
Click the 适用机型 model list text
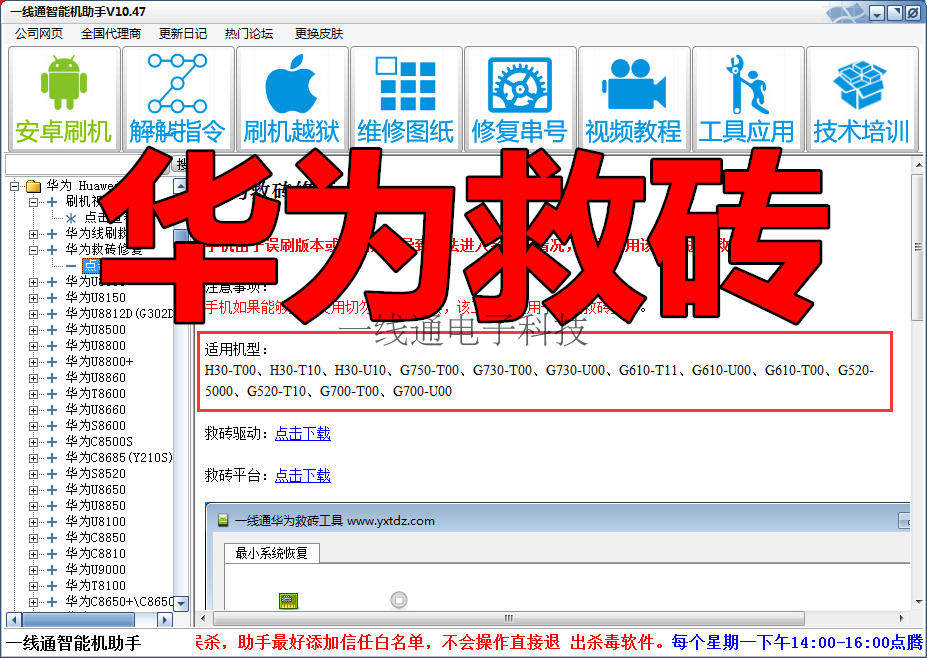pyautogui.click(x=539, y=381)
